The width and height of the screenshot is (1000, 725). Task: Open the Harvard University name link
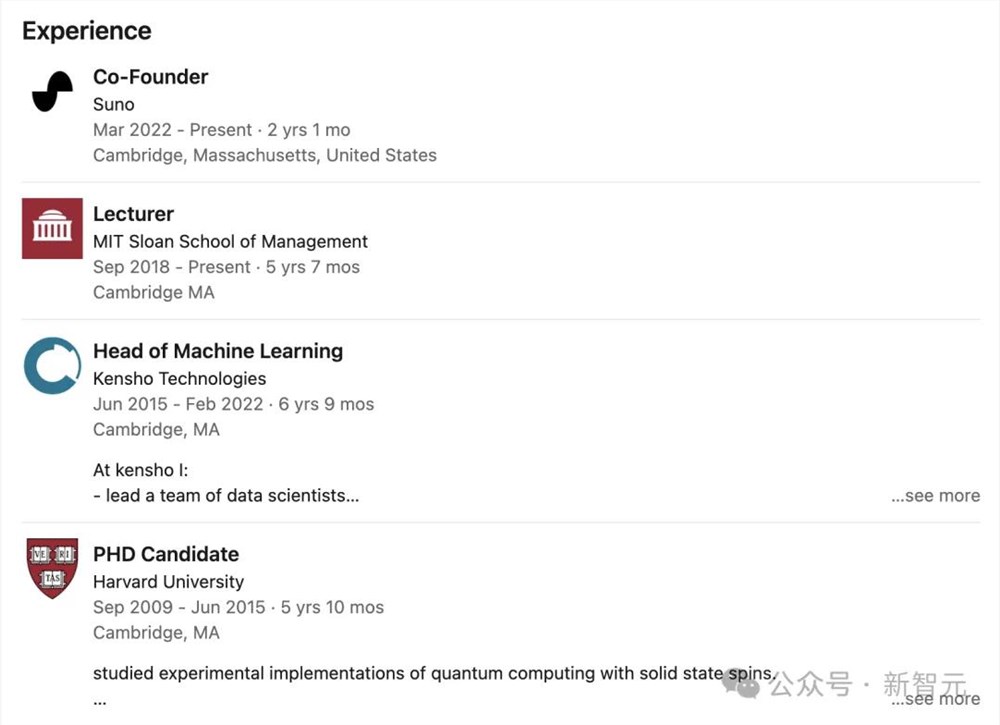point(168,581)
